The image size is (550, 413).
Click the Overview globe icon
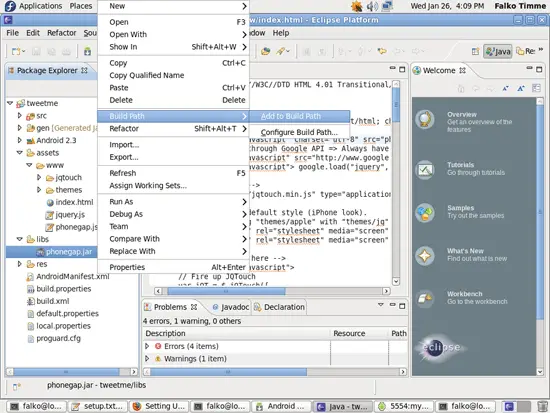click(x=425, y=120)
